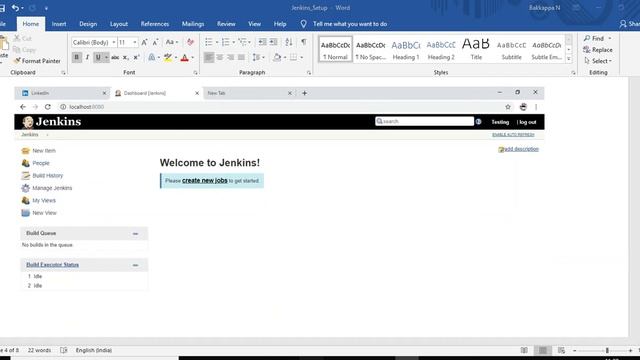The image size is (640, 360).
Task: Toggle Strikethrough text formatting
Action: (x=115, y=58)
